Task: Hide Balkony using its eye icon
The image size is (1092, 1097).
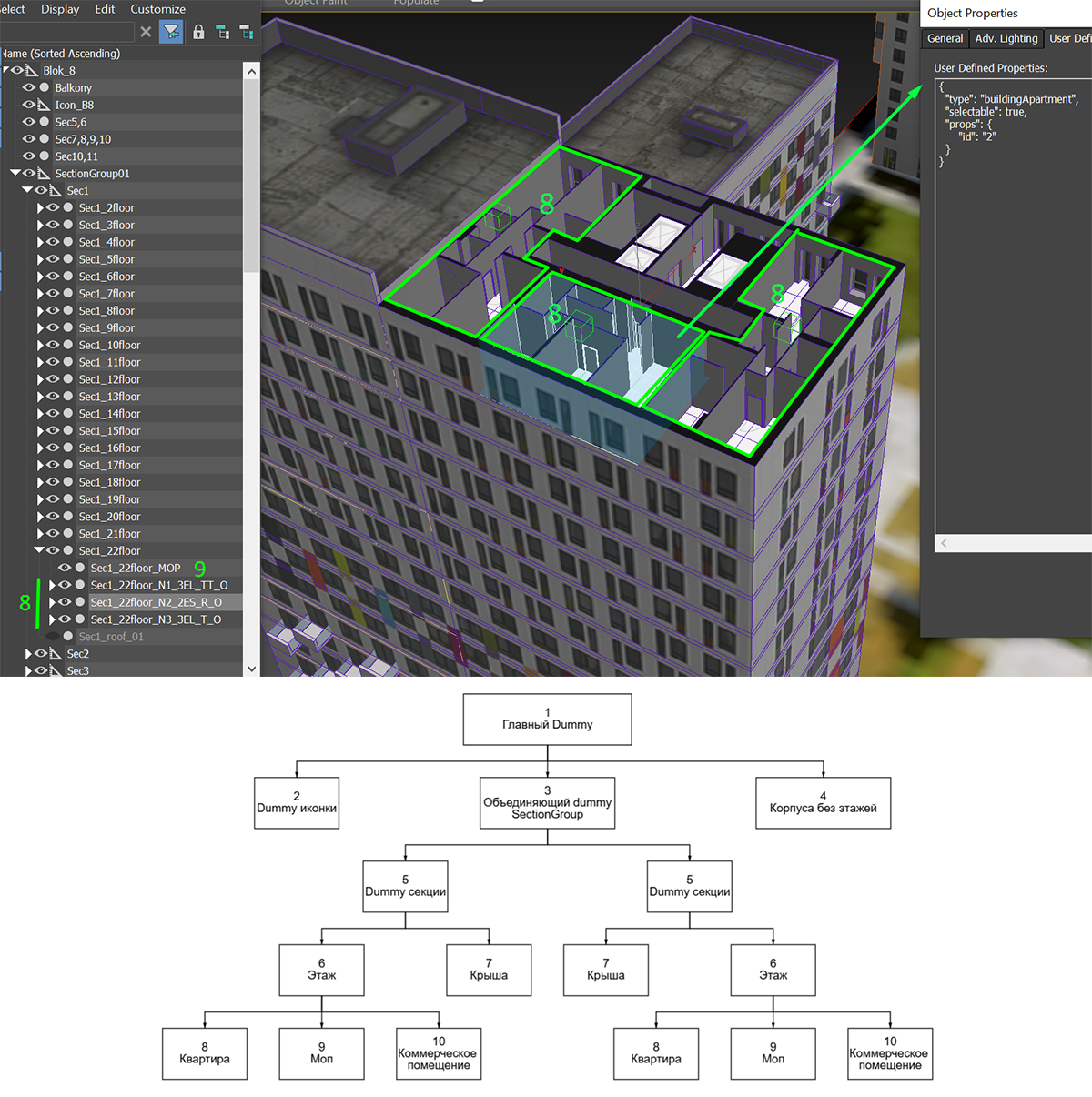Action: (x=29, y=88)
